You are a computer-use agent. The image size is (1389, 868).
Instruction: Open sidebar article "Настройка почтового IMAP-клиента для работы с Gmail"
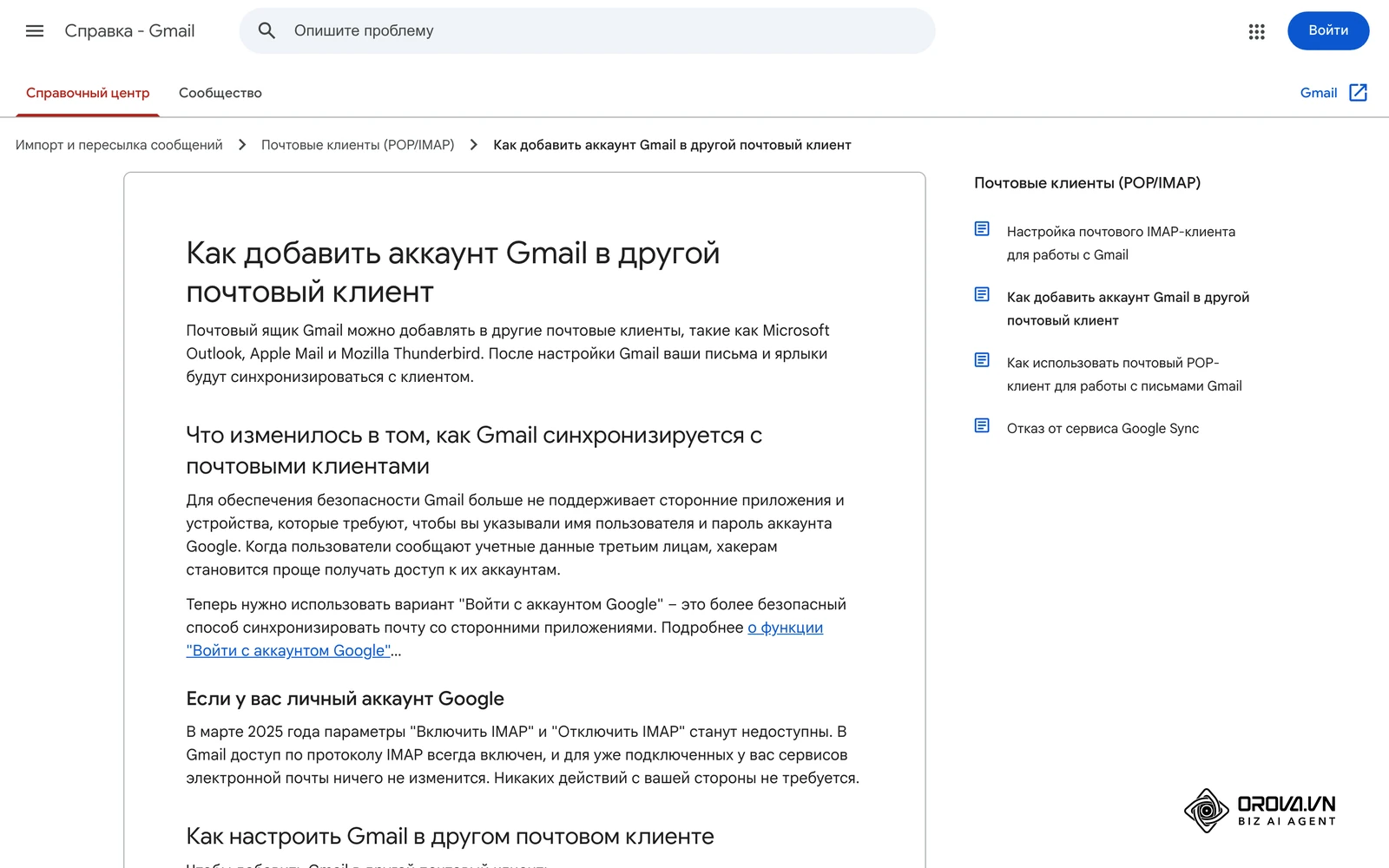point(1121,243)
